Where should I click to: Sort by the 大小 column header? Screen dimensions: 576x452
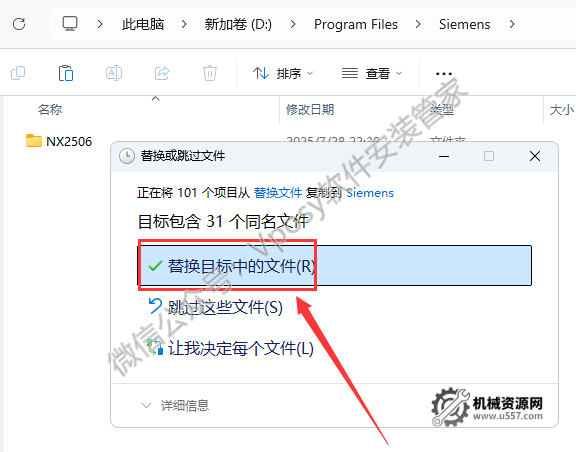click(x=561, y=110)
